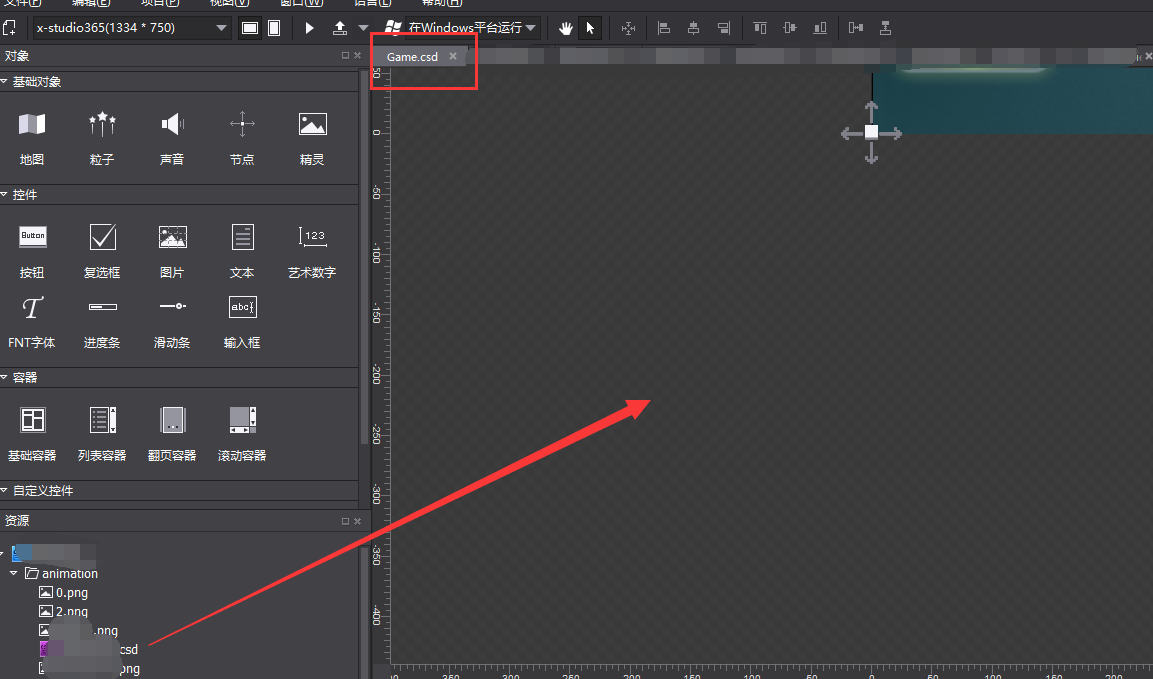Pick the 列表容器 list container
1153x679 pixels.
click(x=101, y=434)
